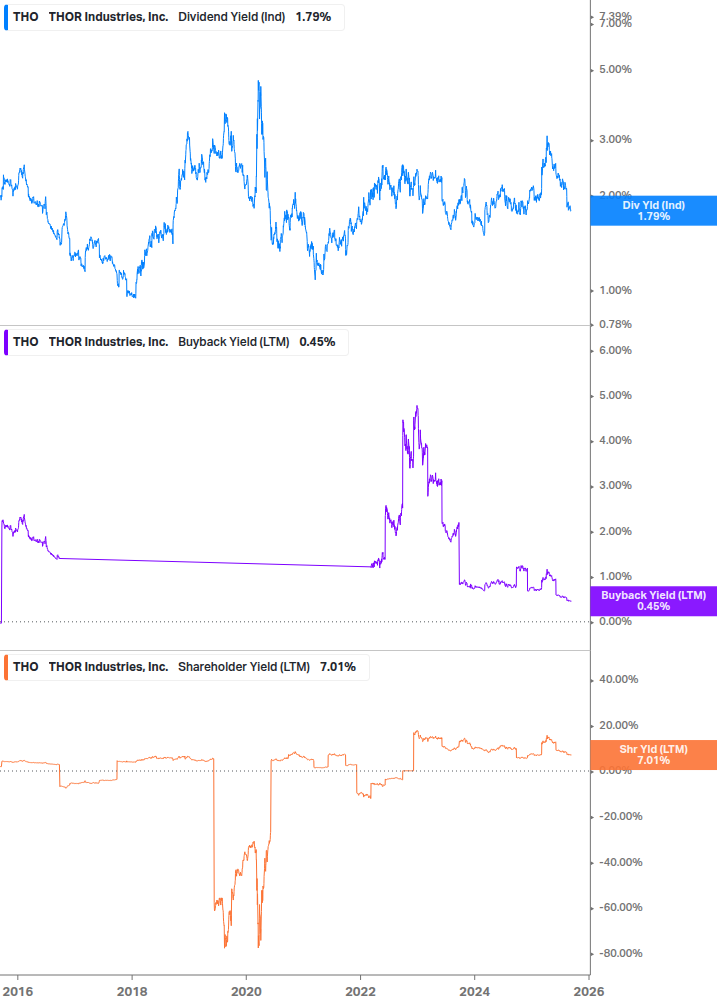Screen dimensions: 717x1005
Task: Click the Dividend Yield (Ind) legend label
Action: 231,17
